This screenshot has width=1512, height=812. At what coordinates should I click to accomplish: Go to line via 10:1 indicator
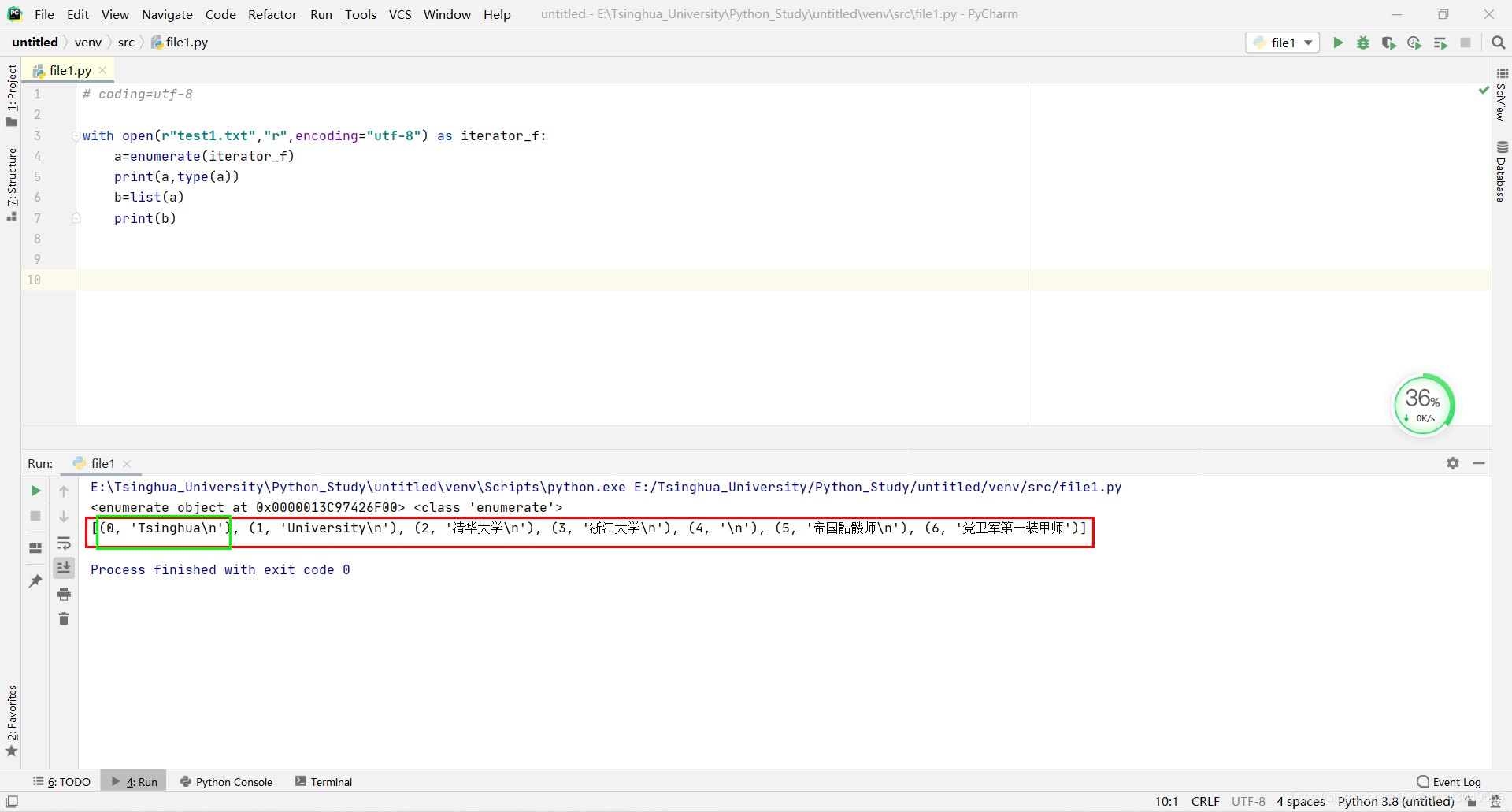[x=1166, y=802]
